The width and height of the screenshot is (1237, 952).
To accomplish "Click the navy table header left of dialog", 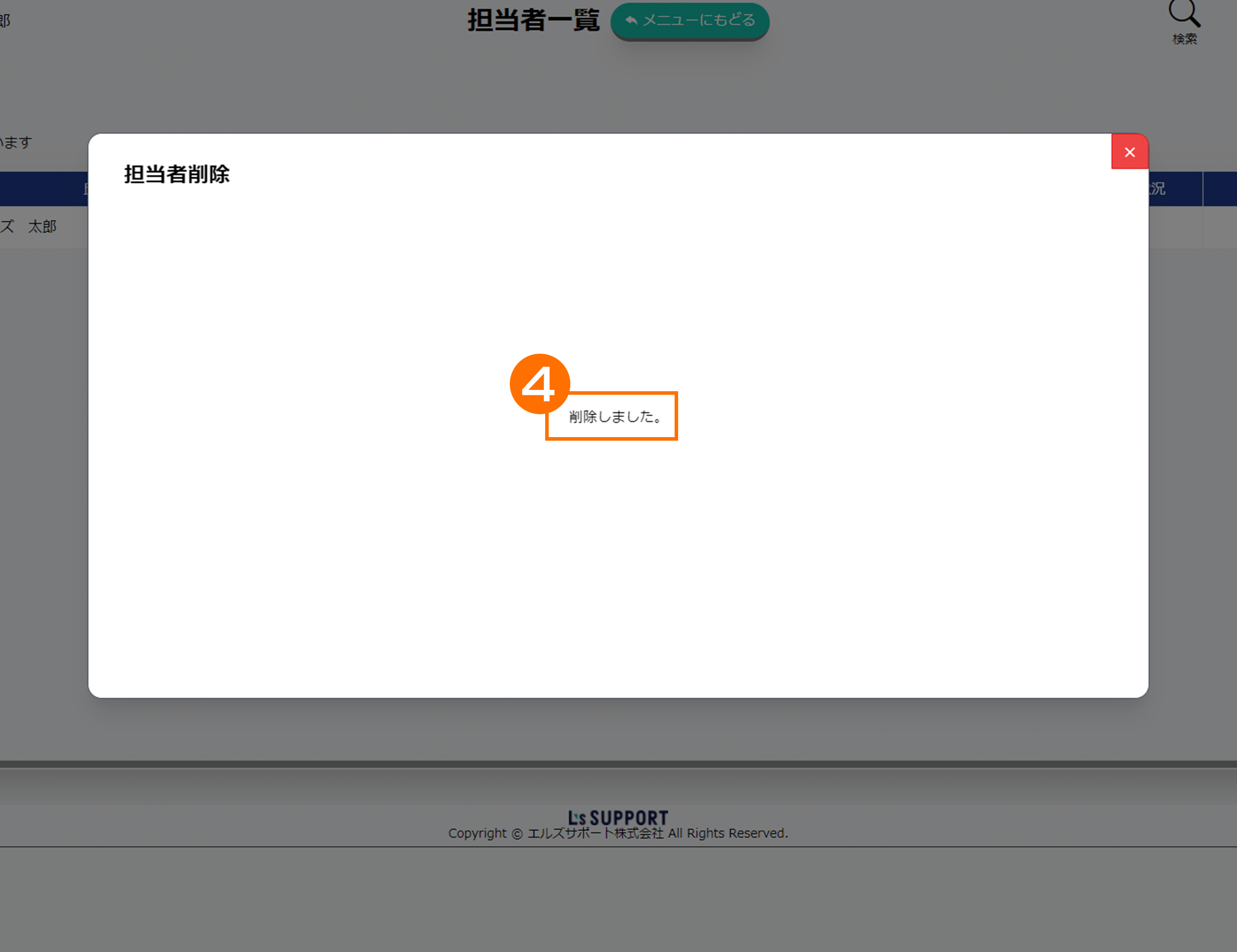I will 43,189.
